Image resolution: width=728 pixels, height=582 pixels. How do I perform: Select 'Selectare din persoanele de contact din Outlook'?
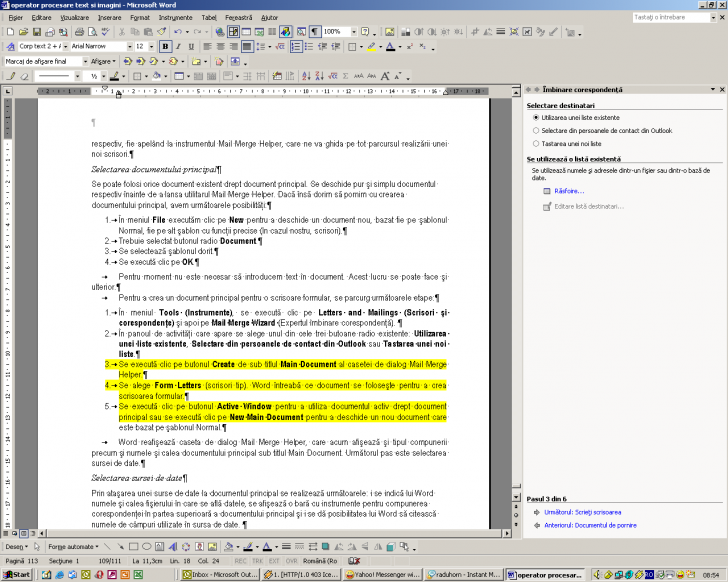(536, 130)
